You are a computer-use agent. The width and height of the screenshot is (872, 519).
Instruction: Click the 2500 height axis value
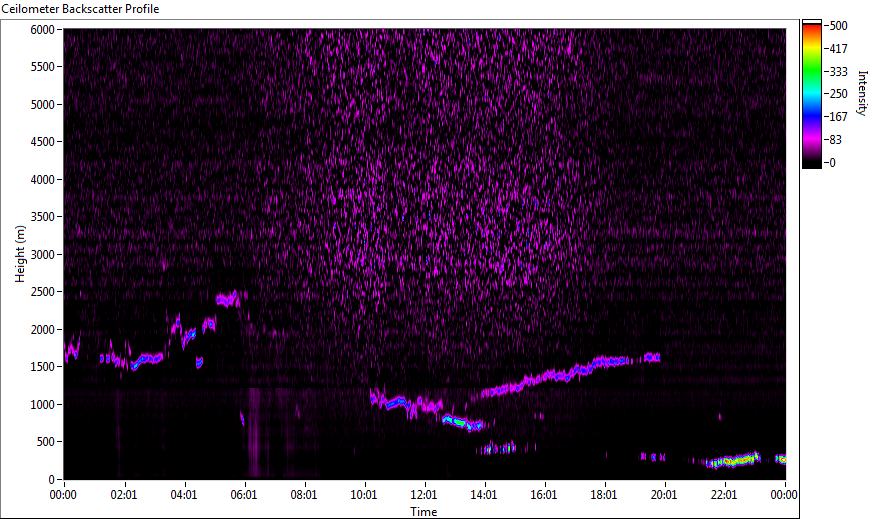[42, 292]
